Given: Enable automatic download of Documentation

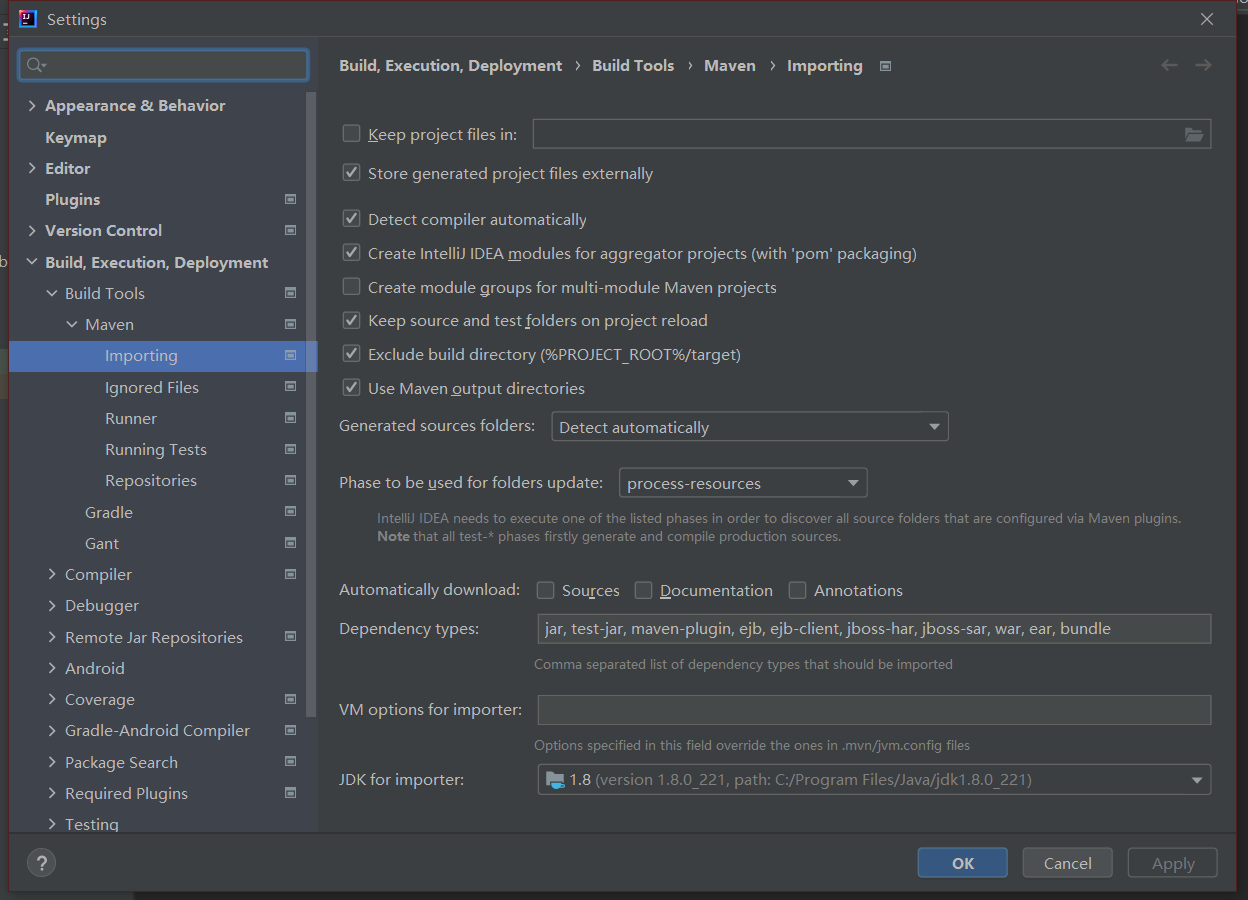Looking at the screenshot, I should click(643, 590).
